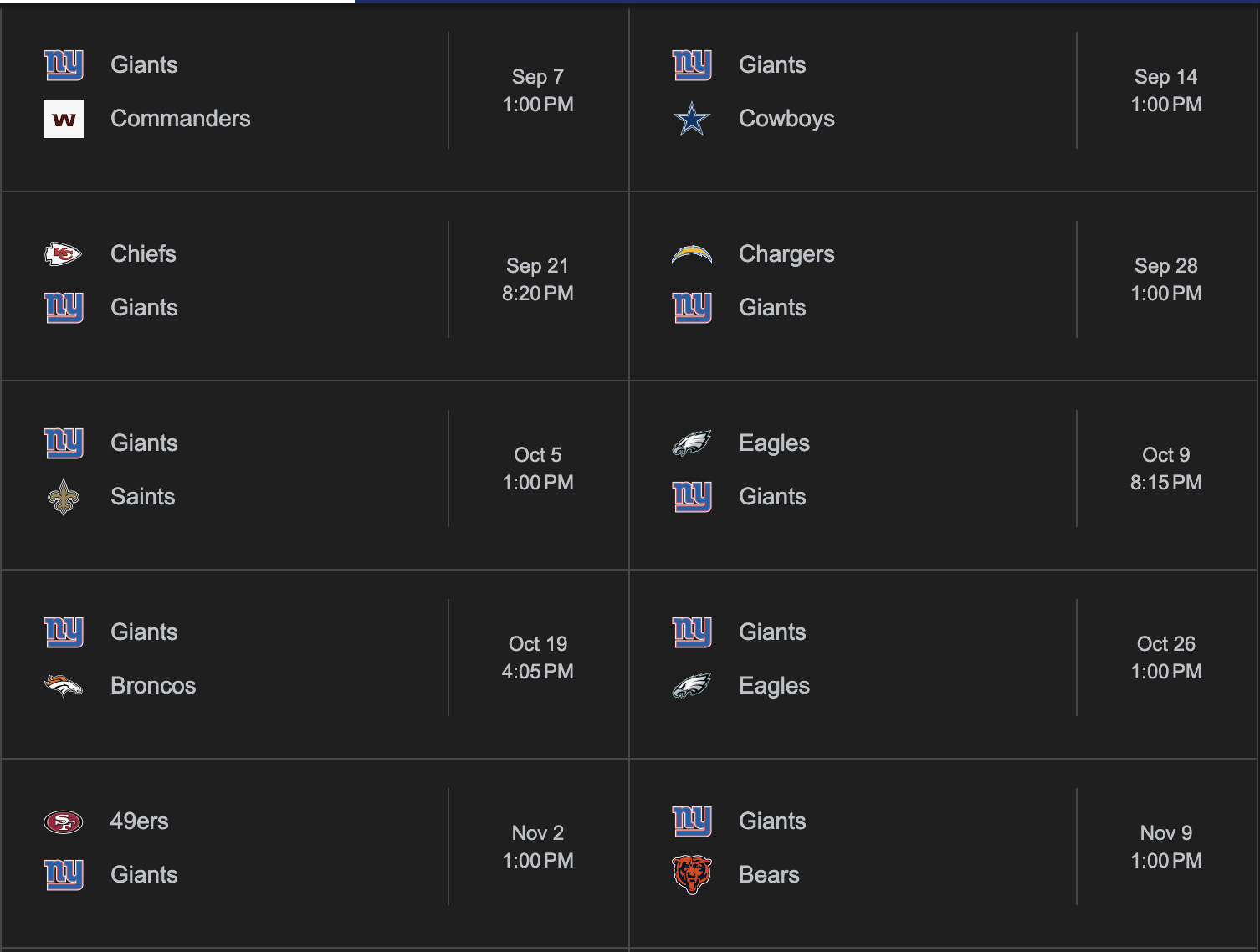The height and width of the screenshot is (952, 1260).
Task: Click the Bears team name
Action: (x=769, y=875)
